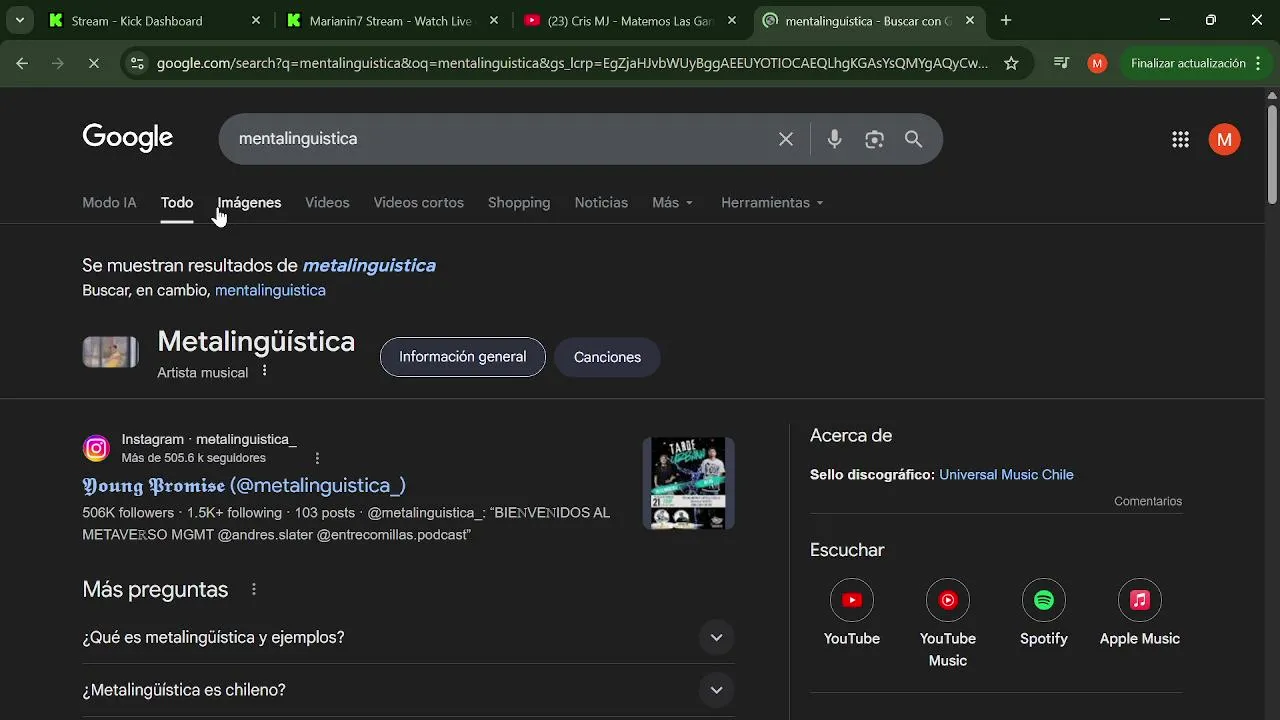
Task: Close the Cris MJ YouTube tab
Action: (x=732, y=20)
